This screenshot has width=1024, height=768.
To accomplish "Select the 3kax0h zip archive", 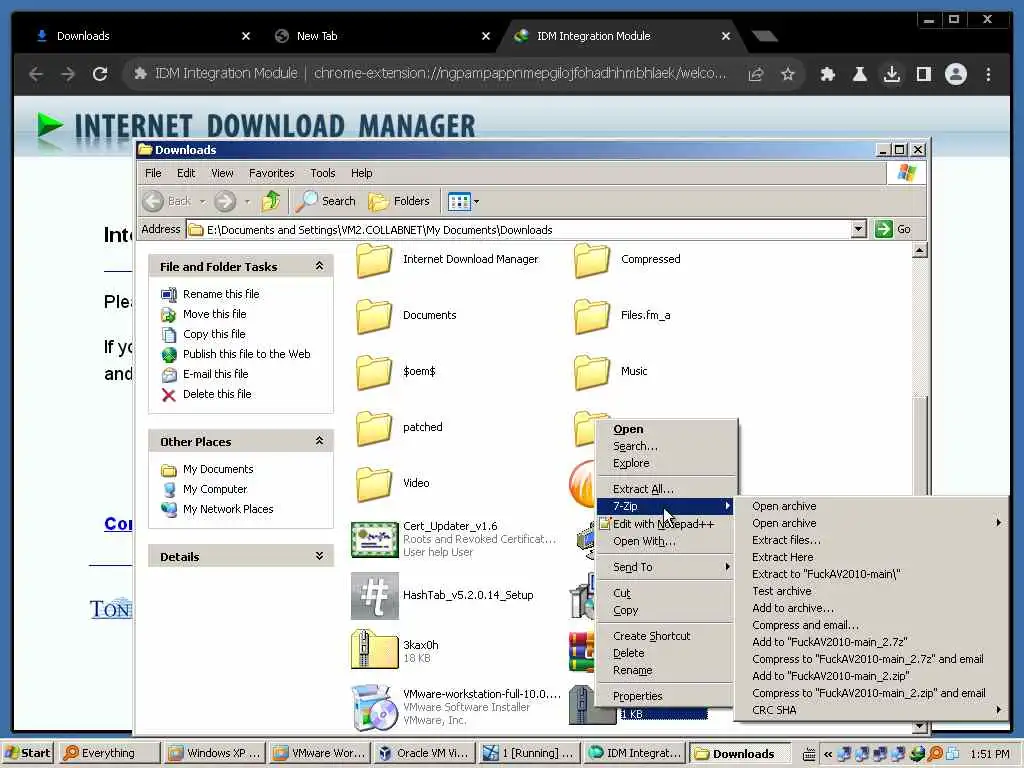I will (x=374, y=649).
